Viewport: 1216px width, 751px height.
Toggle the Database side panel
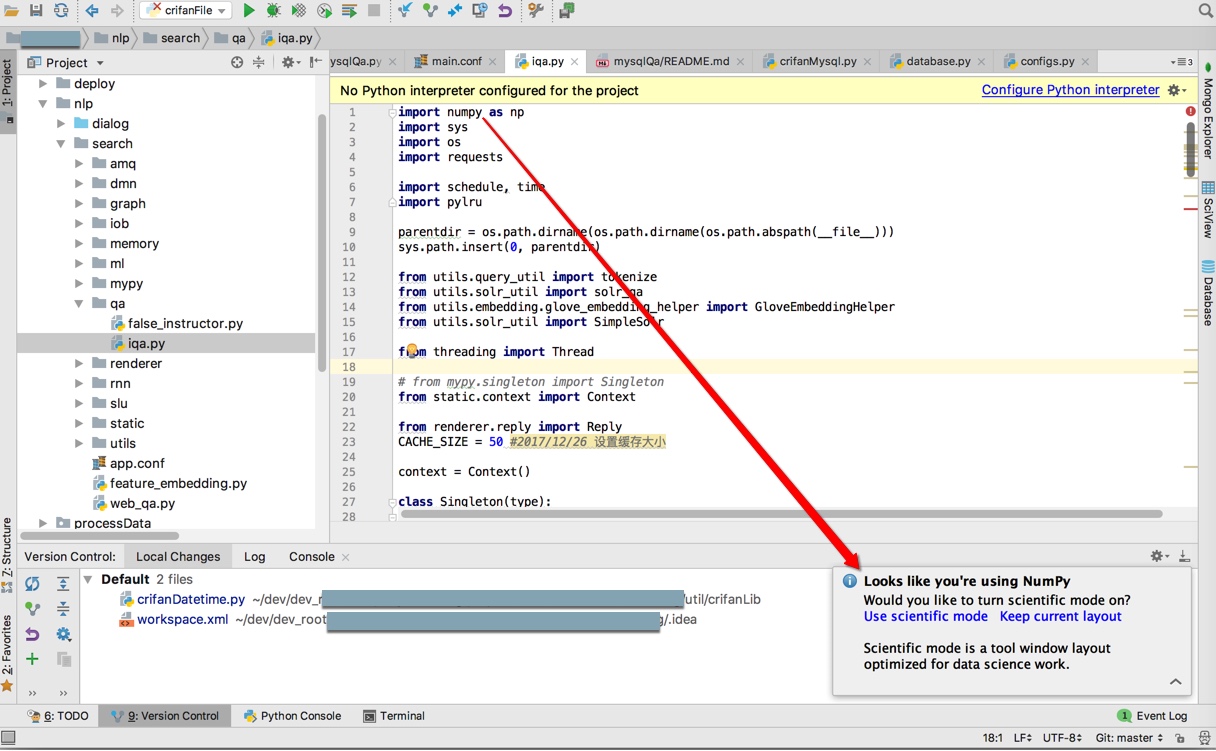(1207, 294)
